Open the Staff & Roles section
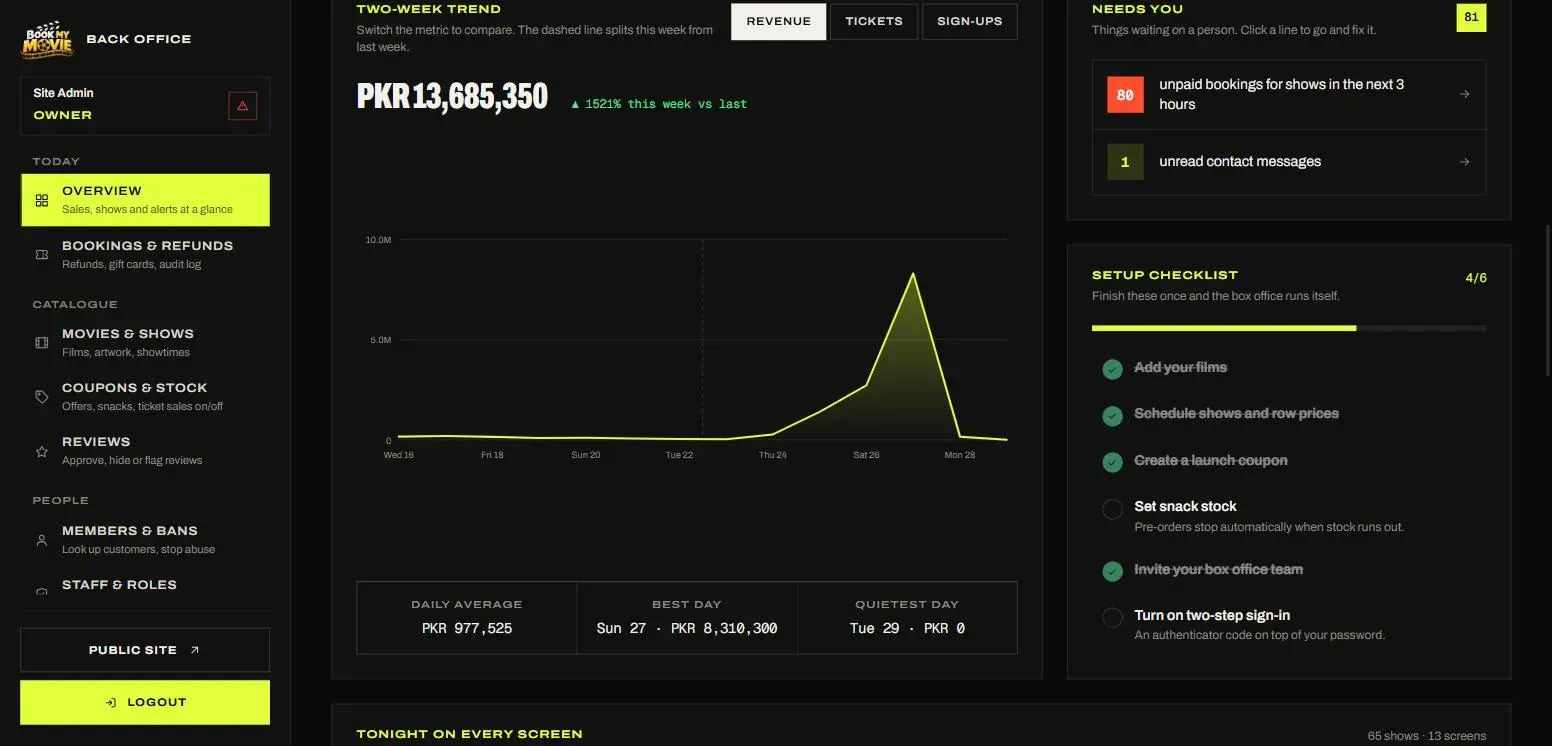1552x746 pixels. (x=145, y=585)
